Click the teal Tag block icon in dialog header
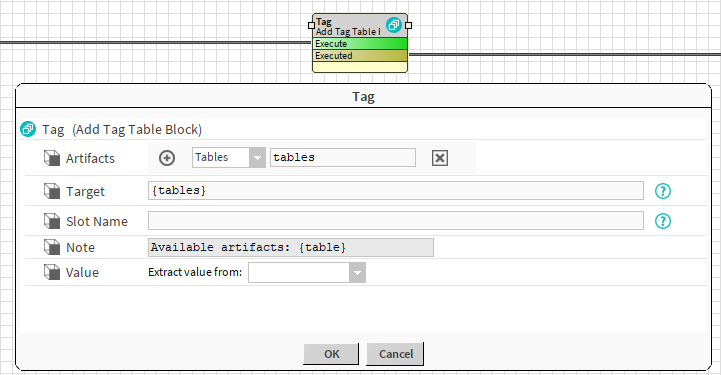The width and height of the screenshot is (721, 375). pos(28,129)
